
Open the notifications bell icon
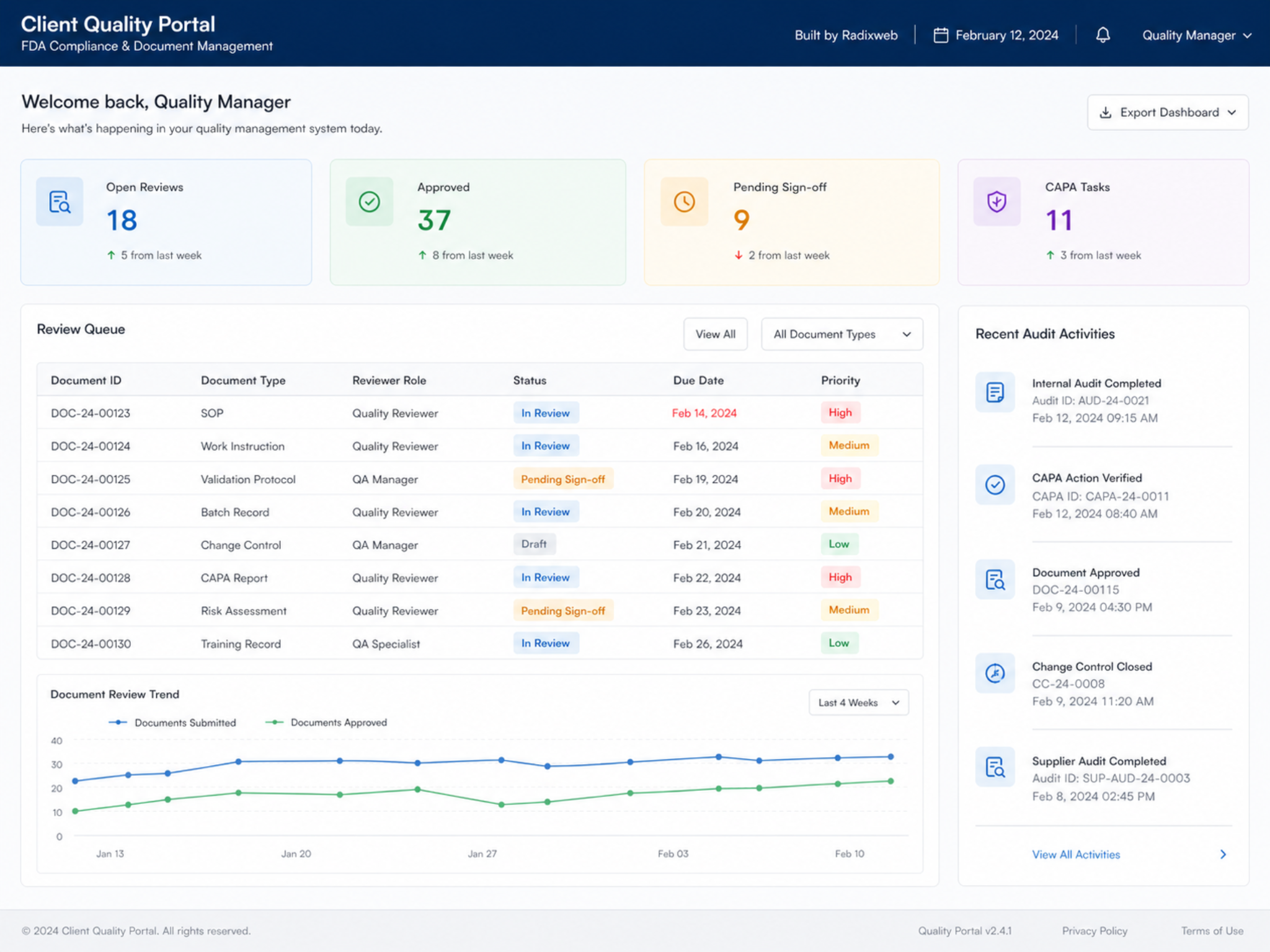point(1103,35)
